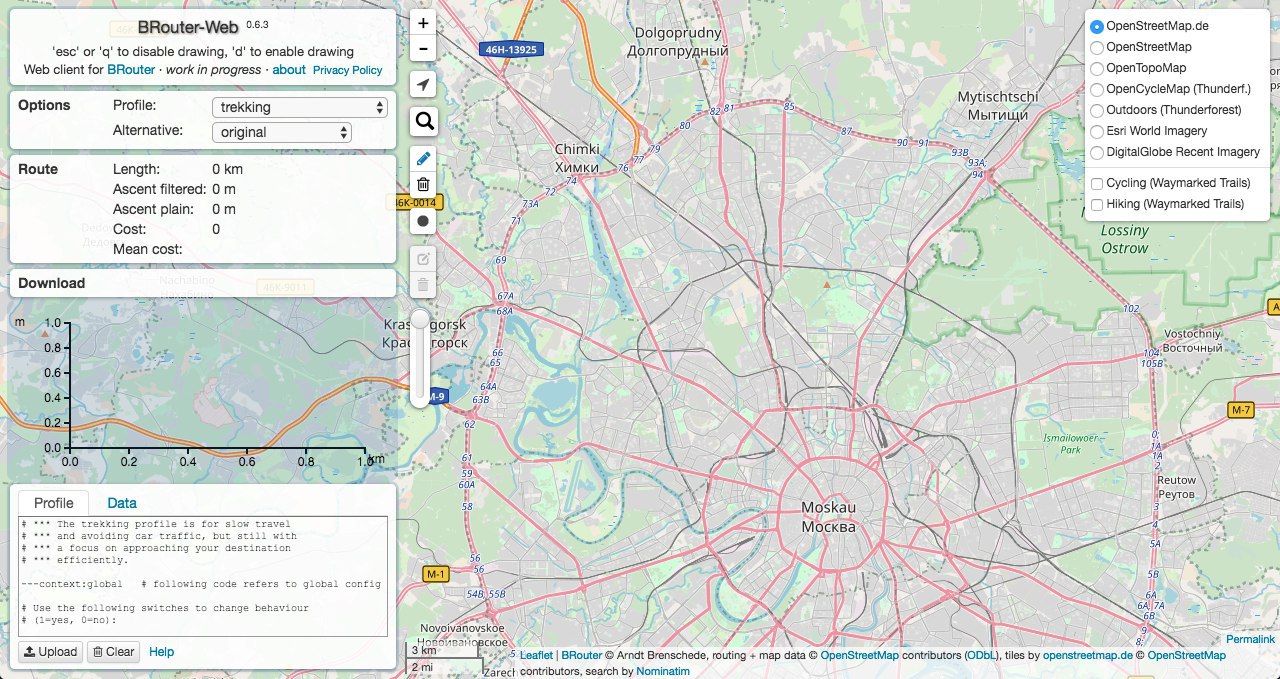The height and width of the screenshot is (679, 1280).
Task: Click the 'Length:' label in Route panel
Action: [x=136, y=169]
